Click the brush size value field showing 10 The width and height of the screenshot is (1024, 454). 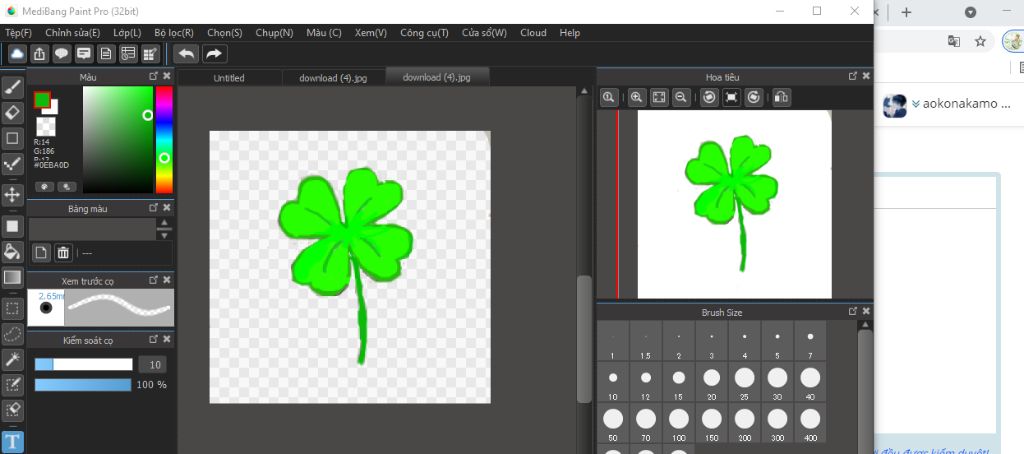tap(152, 365)
